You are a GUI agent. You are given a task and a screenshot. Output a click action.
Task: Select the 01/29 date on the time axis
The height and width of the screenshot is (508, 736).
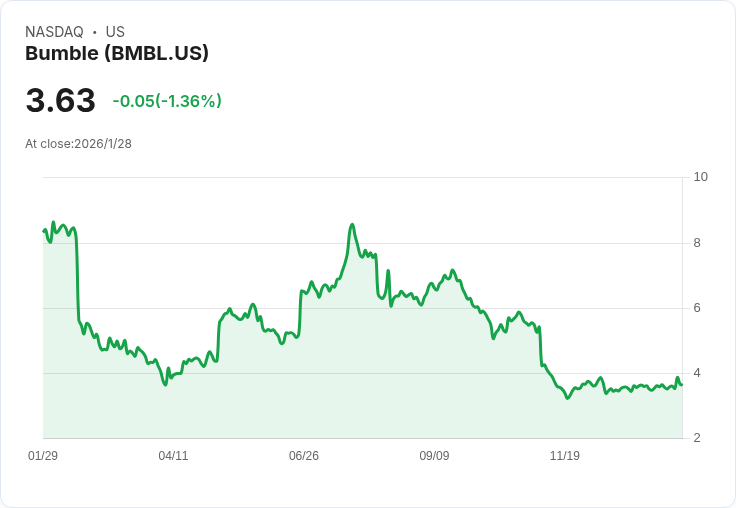click(43, 456)
